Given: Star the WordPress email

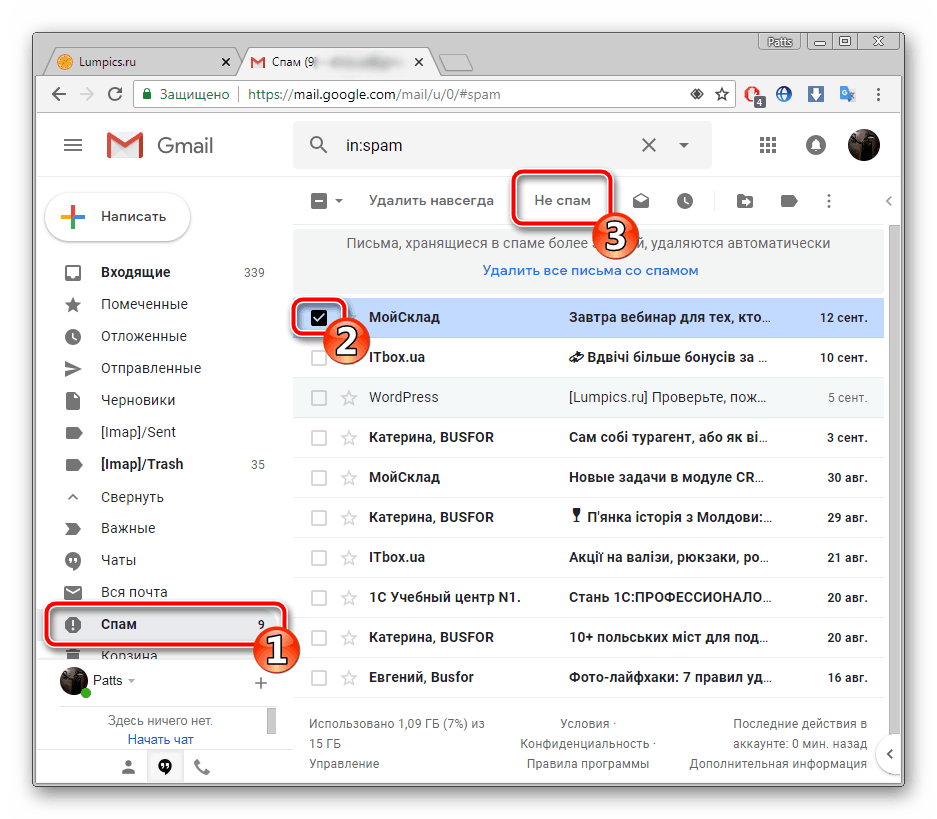Looking at the screenshot, I should 349,398.
